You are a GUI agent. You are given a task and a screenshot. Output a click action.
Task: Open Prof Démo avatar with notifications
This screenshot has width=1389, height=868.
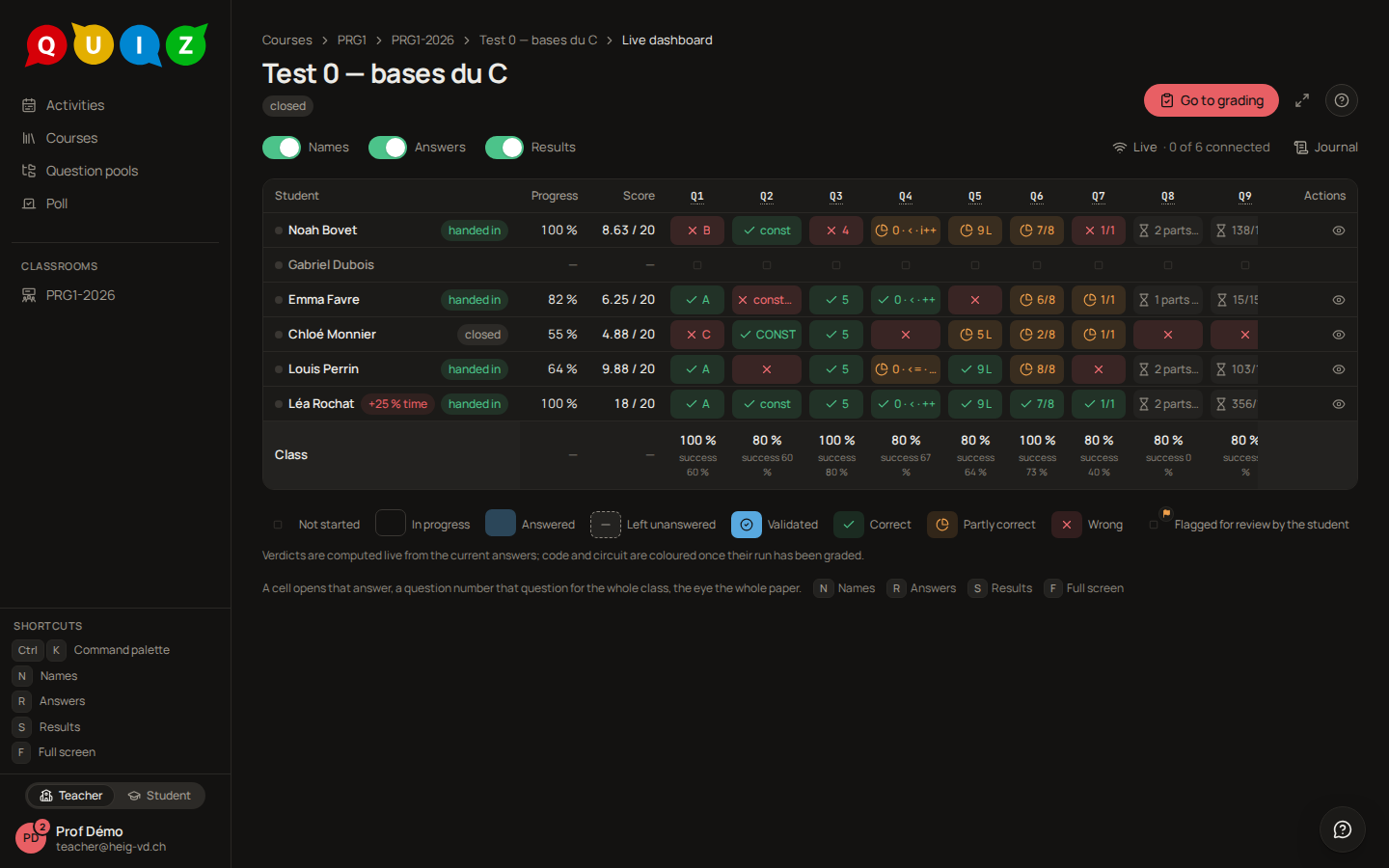click(x=31, y=837)
